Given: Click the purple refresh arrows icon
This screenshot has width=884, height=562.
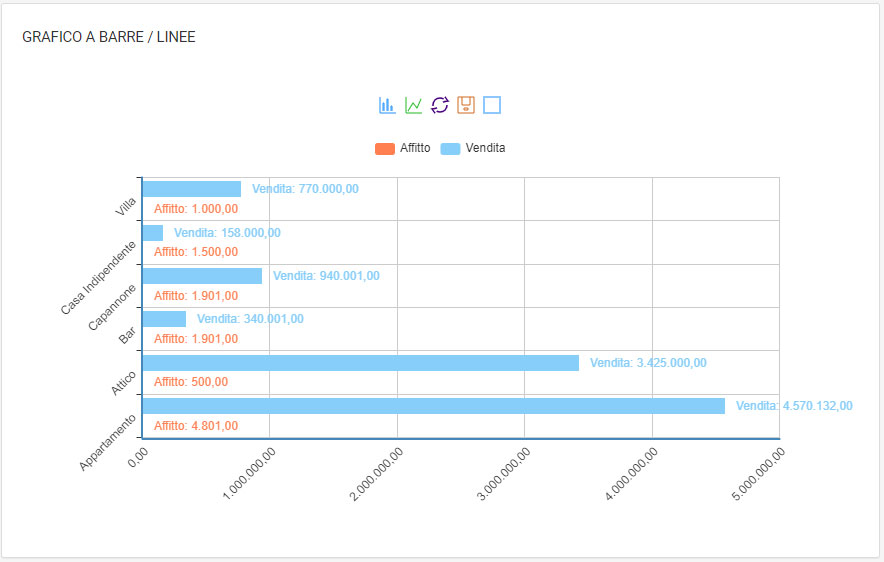Looking at the screenshot, I should [439, 105].
